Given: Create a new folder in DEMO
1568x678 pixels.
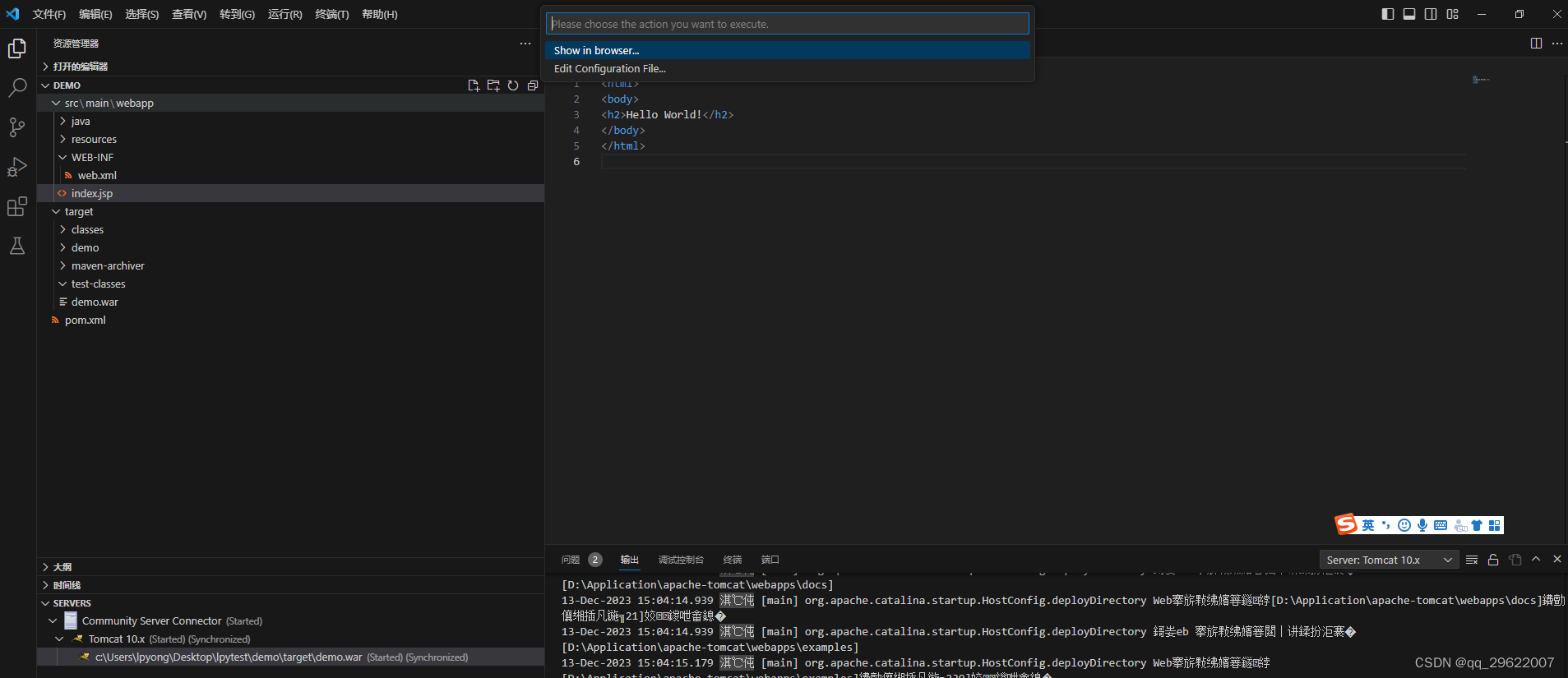Looking at the screenshot, I should 493,85.
